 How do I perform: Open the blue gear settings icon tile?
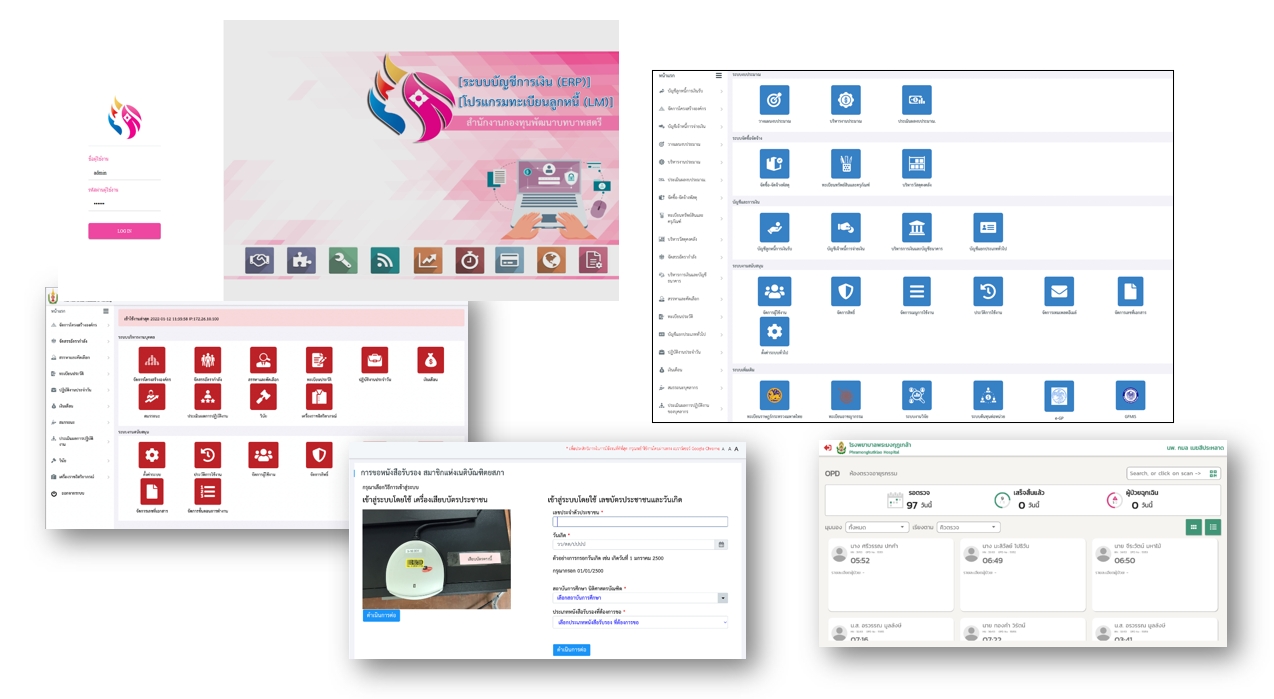point(774,332)
